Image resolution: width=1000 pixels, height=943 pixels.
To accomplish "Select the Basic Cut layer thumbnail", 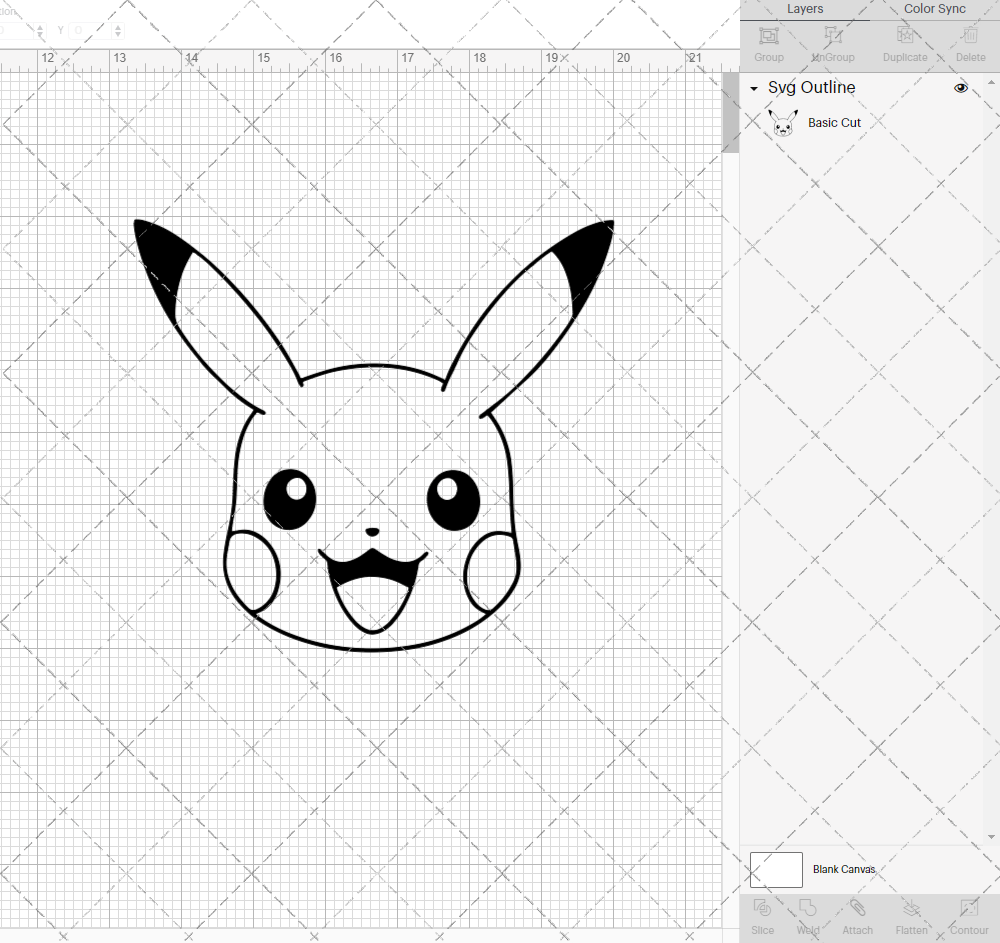I will coord(783,122).
